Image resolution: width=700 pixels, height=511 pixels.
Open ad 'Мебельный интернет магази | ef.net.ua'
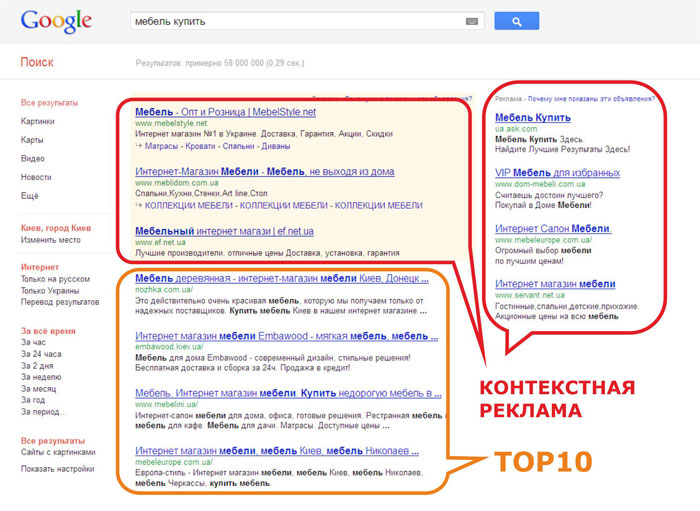coord(225,231)
